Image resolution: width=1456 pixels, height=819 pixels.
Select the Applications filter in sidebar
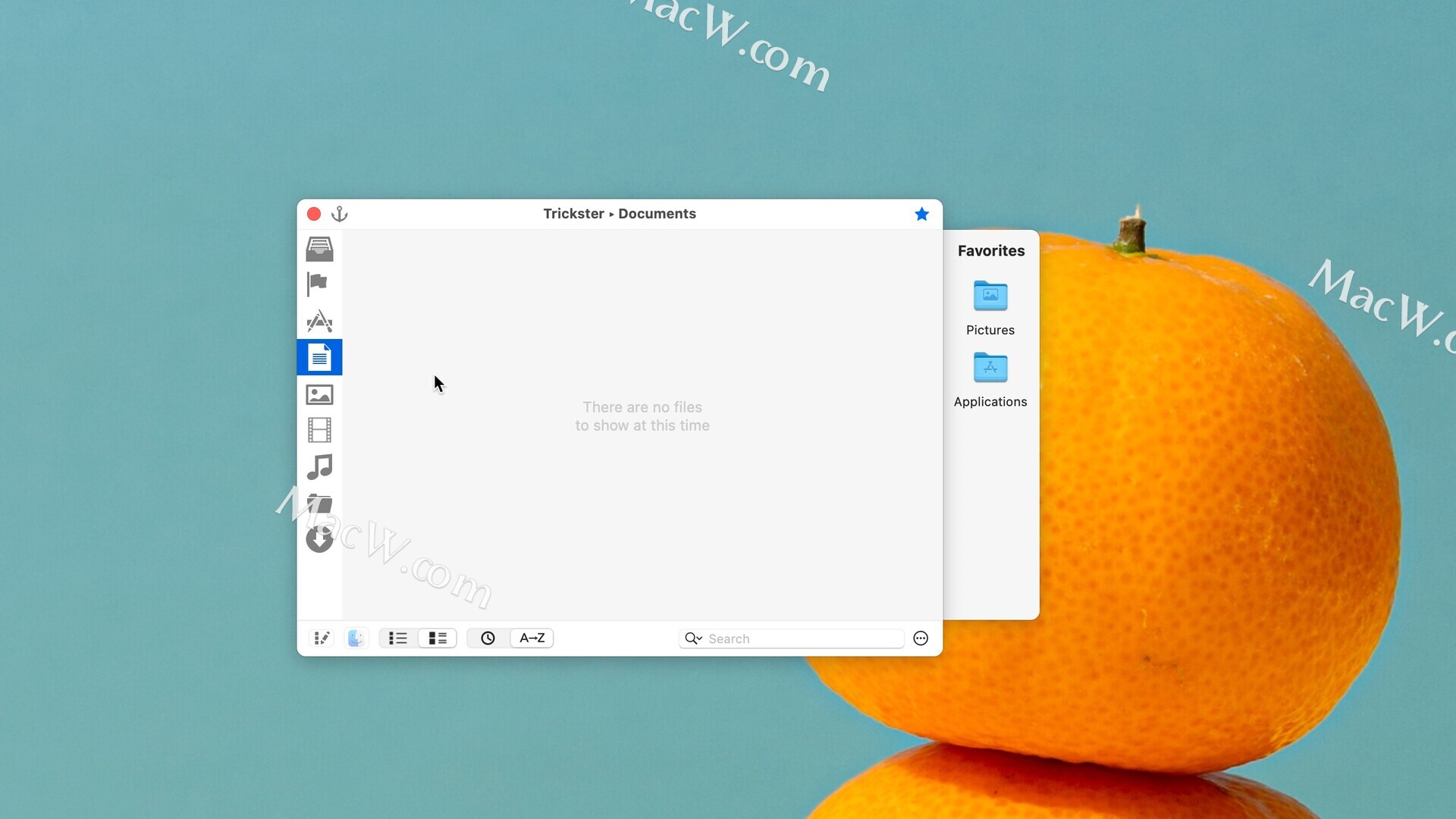click(x=319, y=321)
